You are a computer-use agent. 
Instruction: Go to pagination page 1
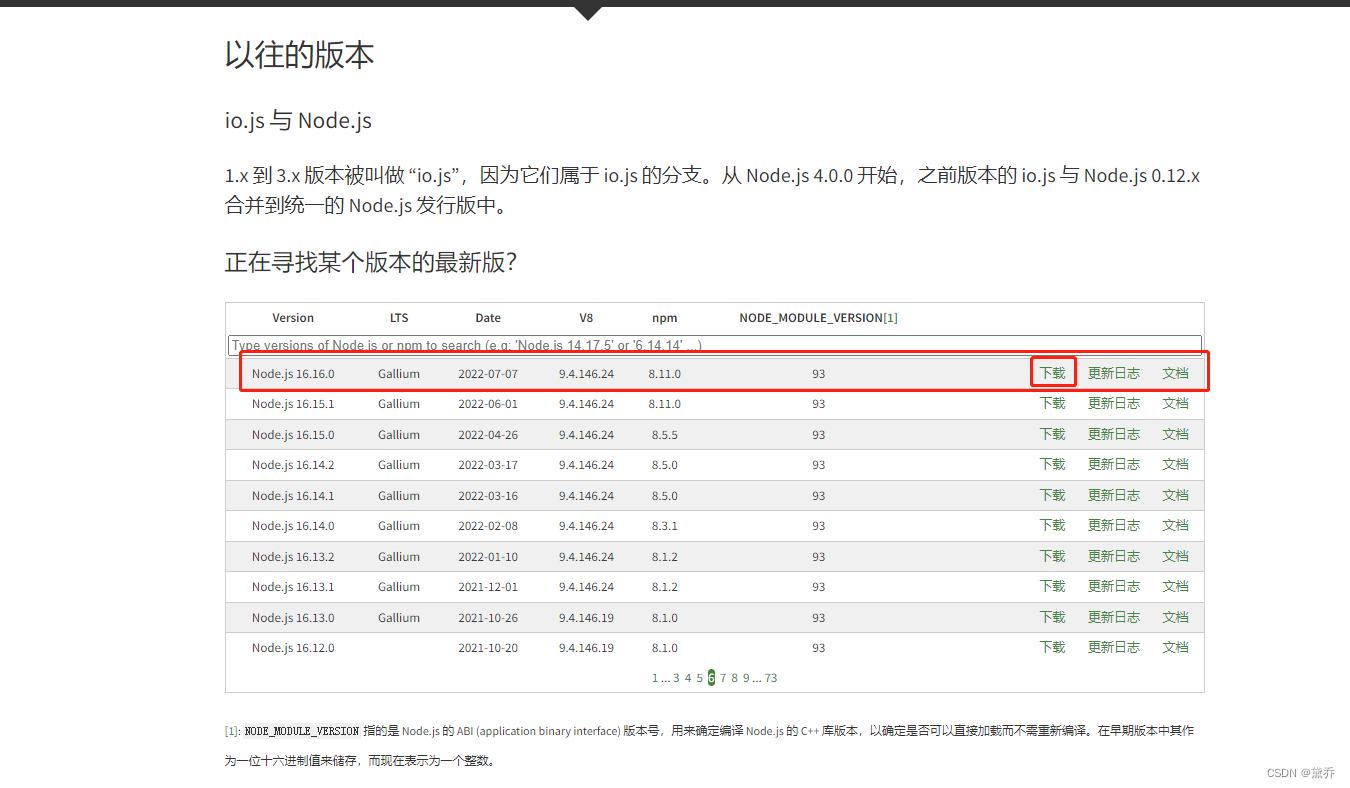click(655, 678)
